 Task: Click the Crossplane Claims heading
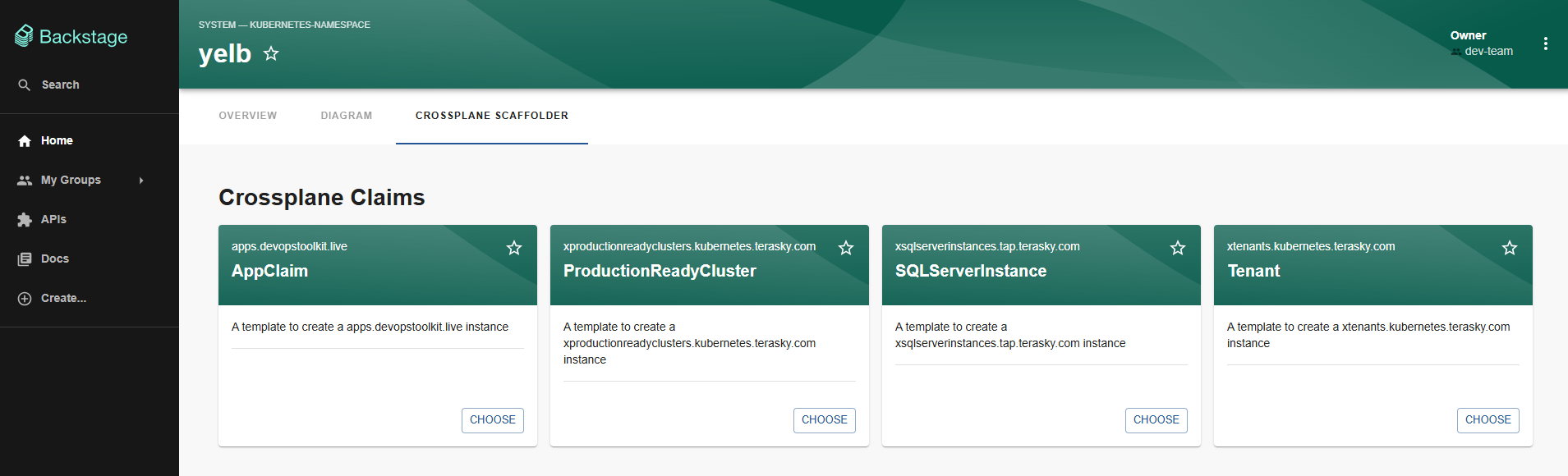tap(322, 198)
